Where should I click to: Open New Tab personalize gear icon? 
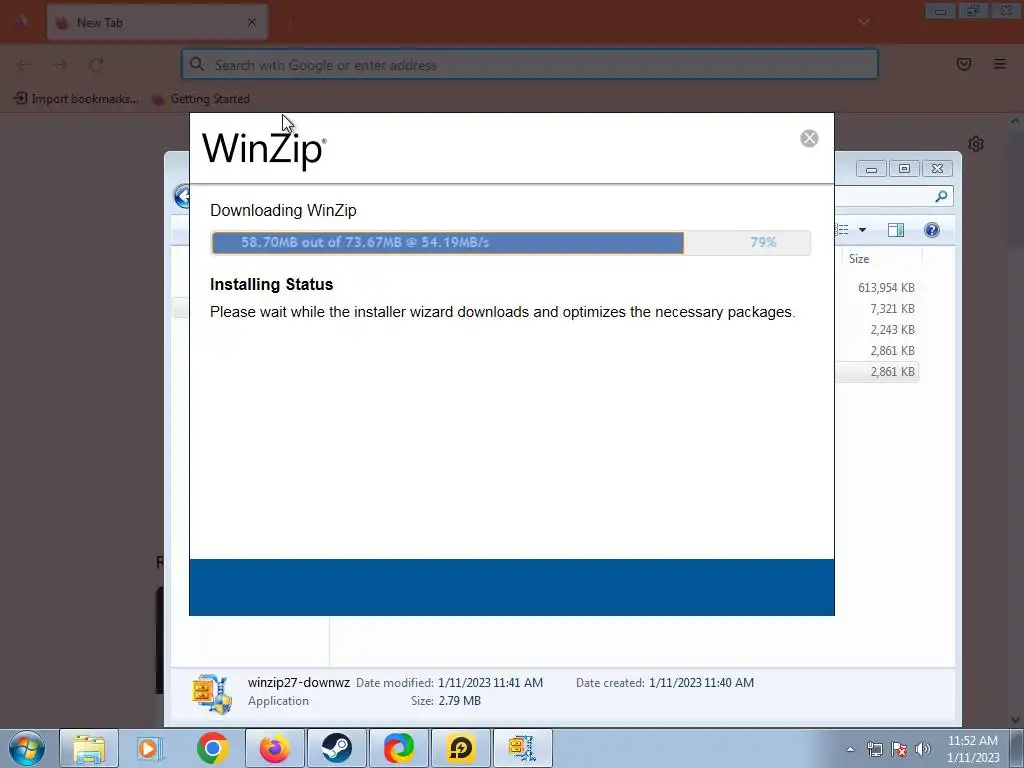(976, 144)
